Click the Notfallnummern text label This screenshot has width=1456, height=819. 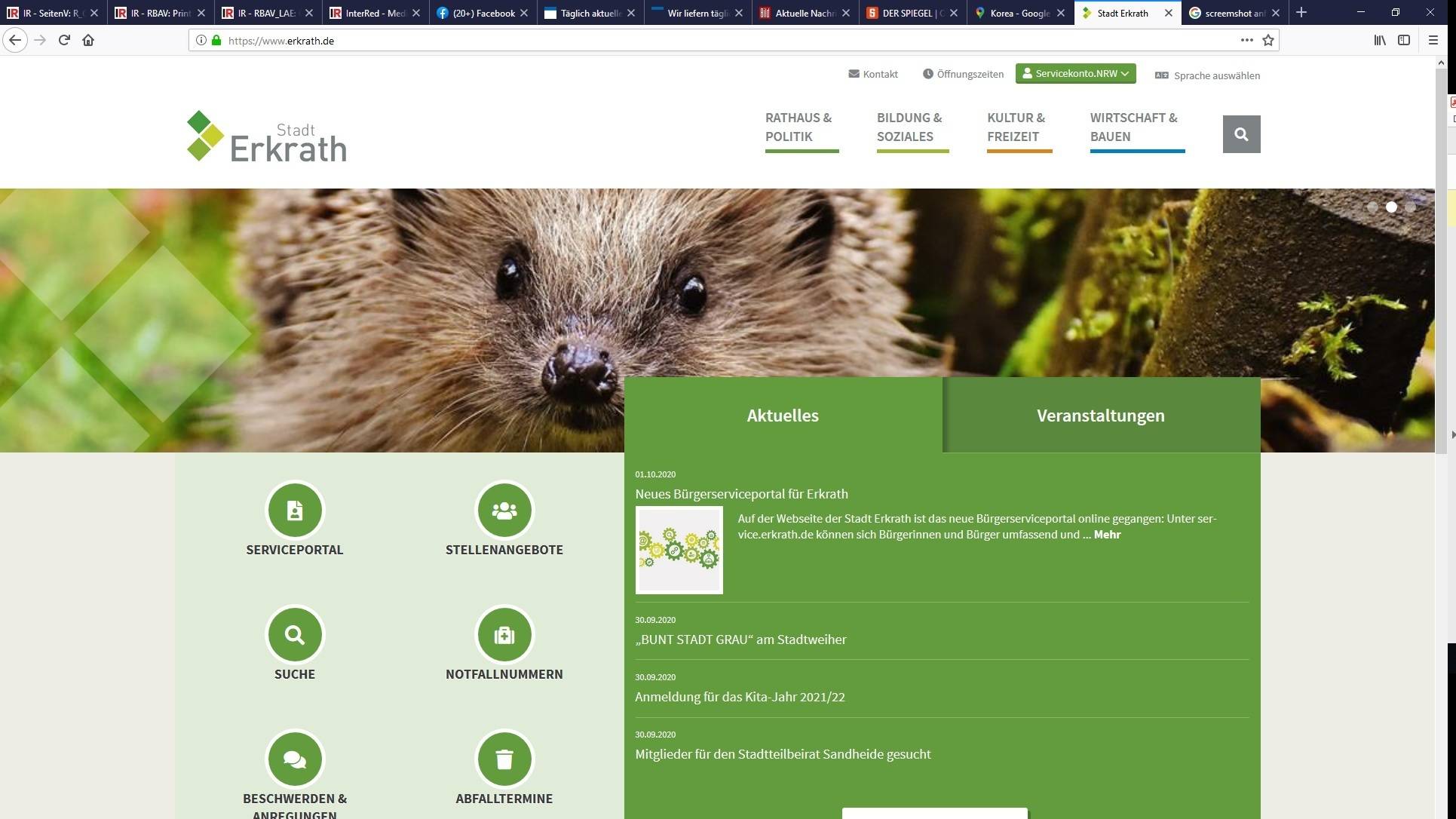[504, 674]
